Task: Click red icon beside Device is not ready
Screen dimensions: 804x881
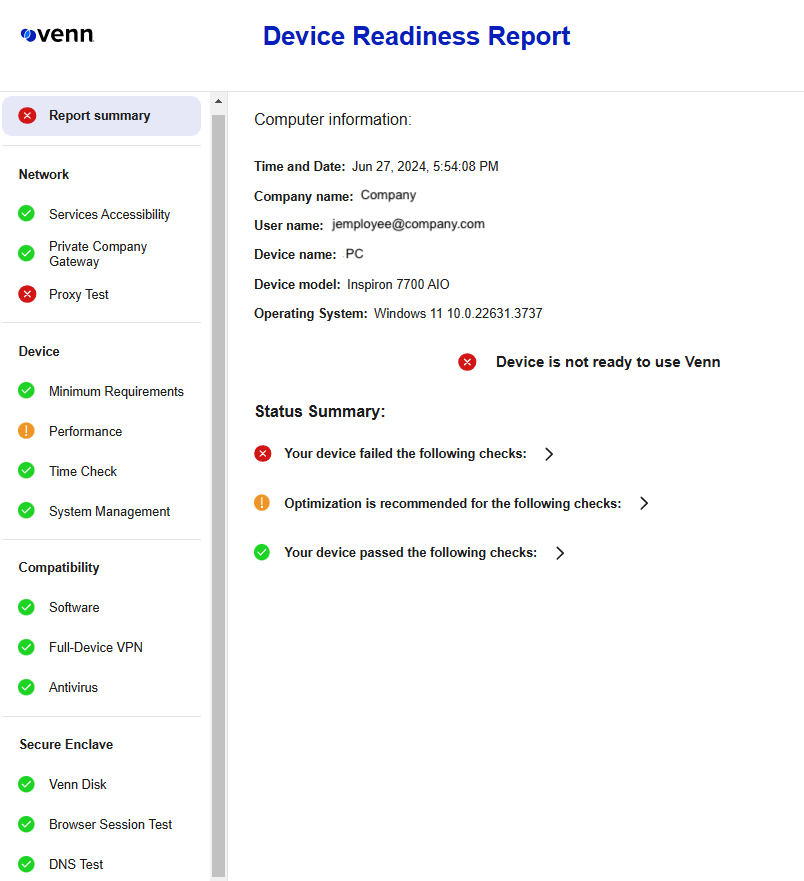Action: (x=467, y=362)
